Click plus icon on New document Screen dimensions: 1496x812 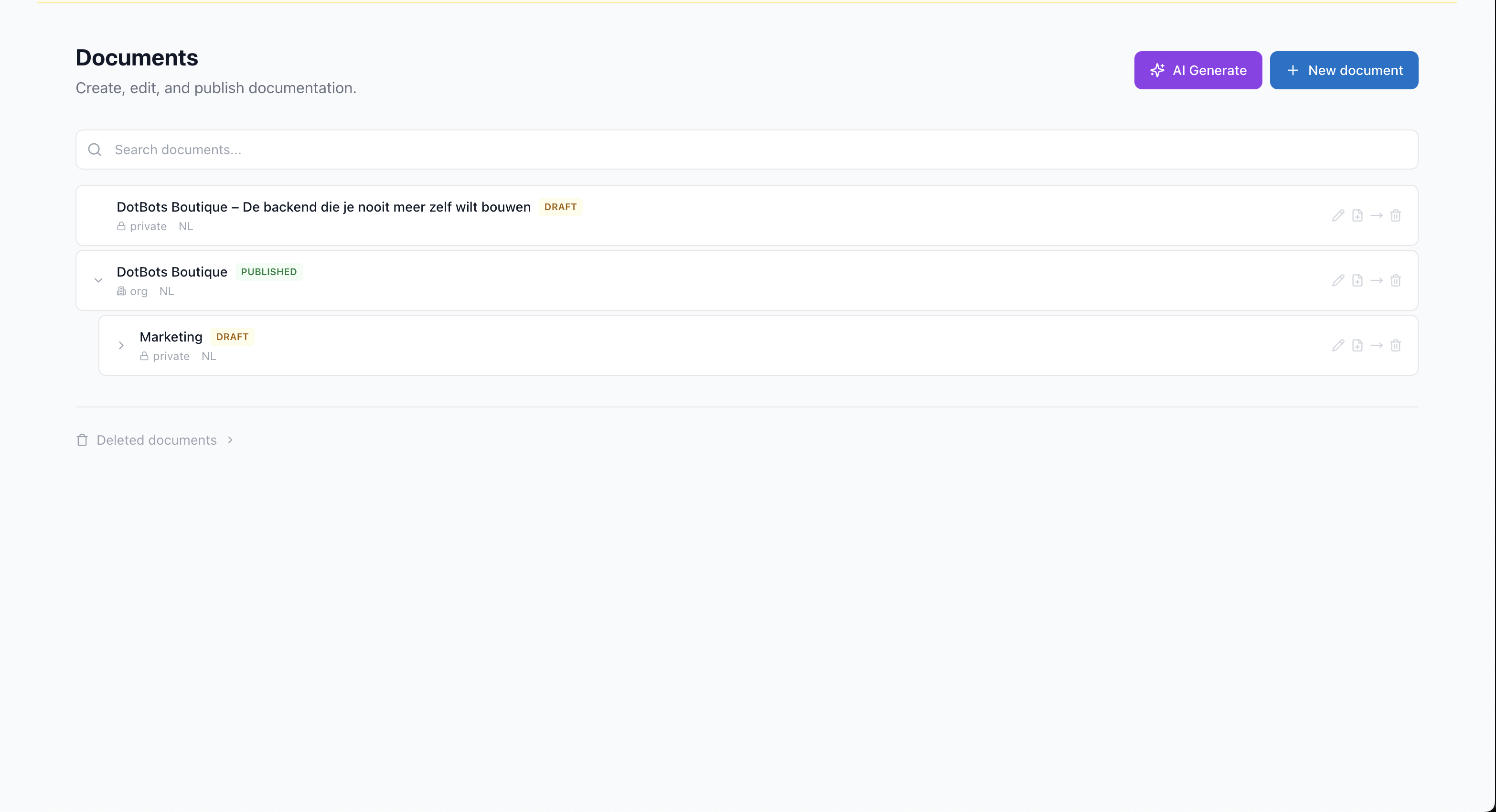(x=1293, y=70)
